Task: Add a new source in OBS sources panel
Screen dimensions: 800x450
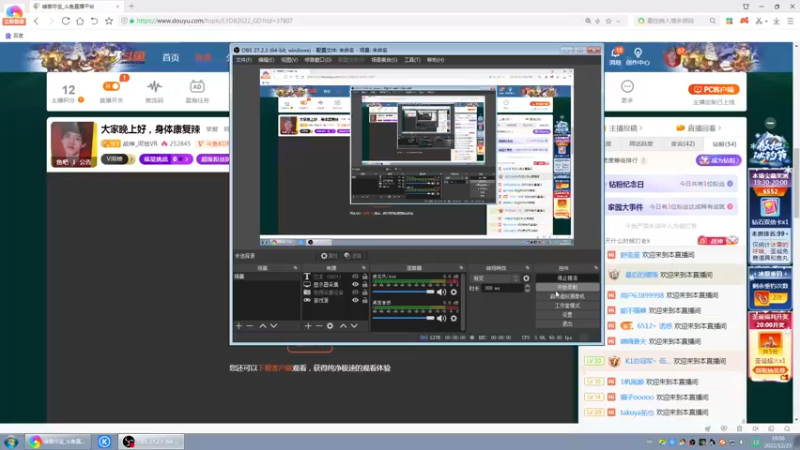Action: (x=308, y=326)
